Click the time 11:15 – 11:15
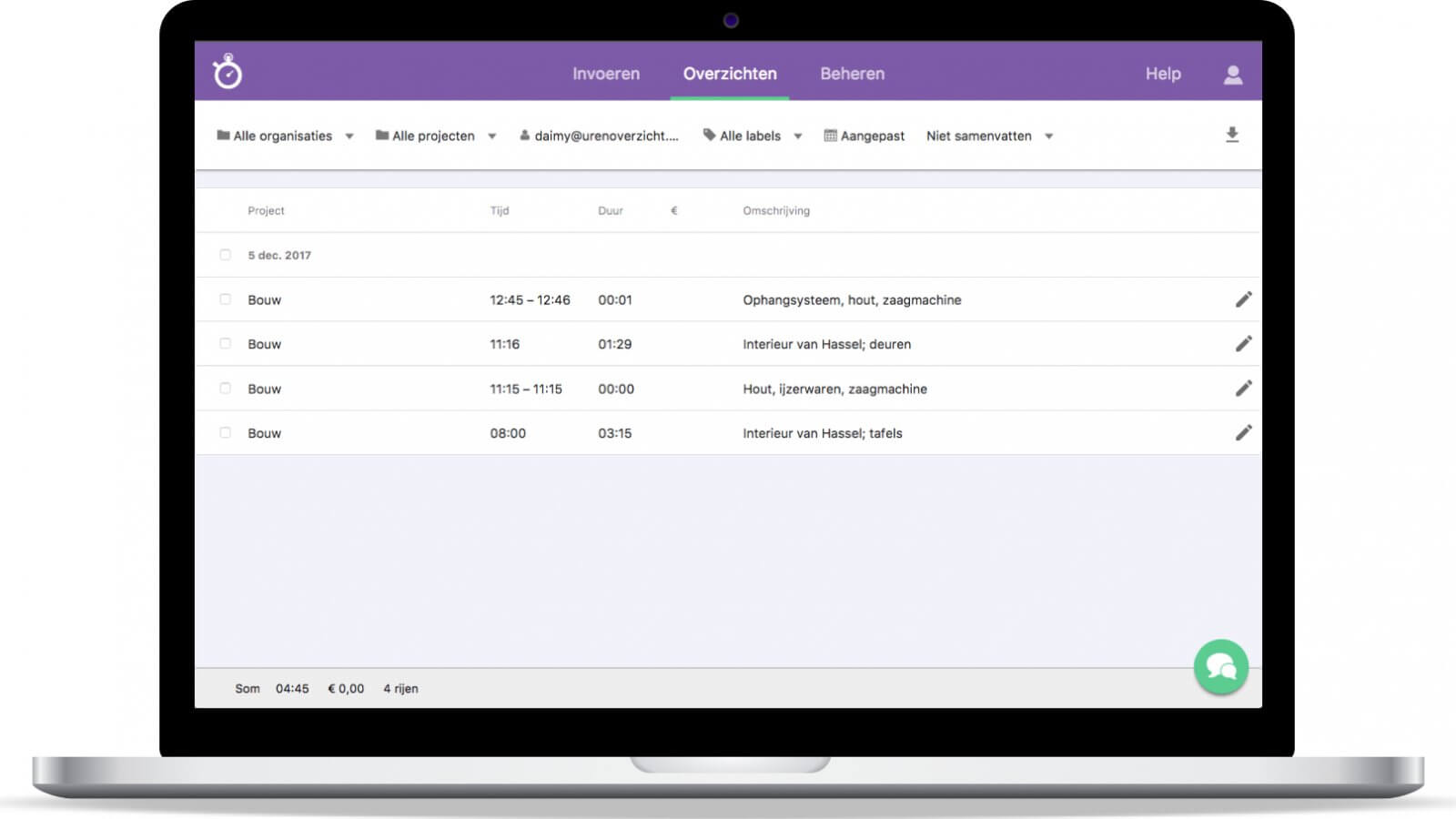Viewport: 1456px width, 819px height. 526,389
